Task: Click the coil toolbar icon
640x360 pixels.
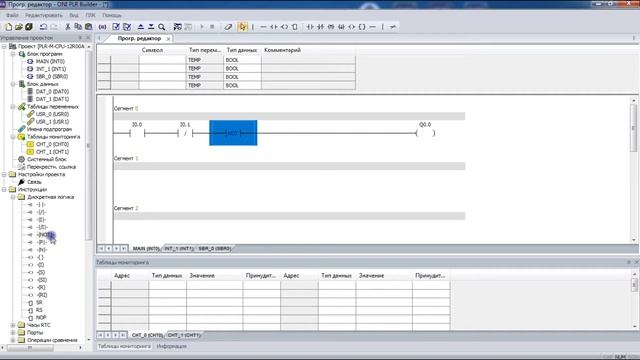Action: [284, 27]
